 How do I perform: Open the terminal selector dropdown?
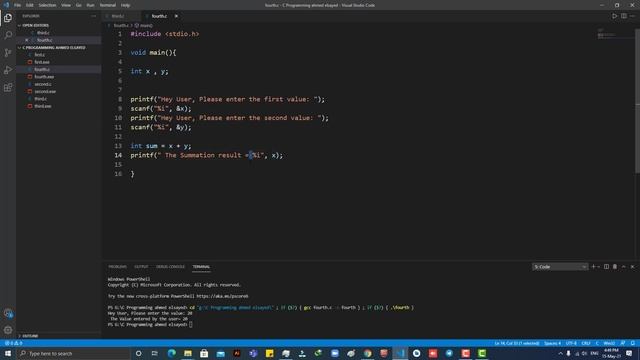tap(560, 267)
